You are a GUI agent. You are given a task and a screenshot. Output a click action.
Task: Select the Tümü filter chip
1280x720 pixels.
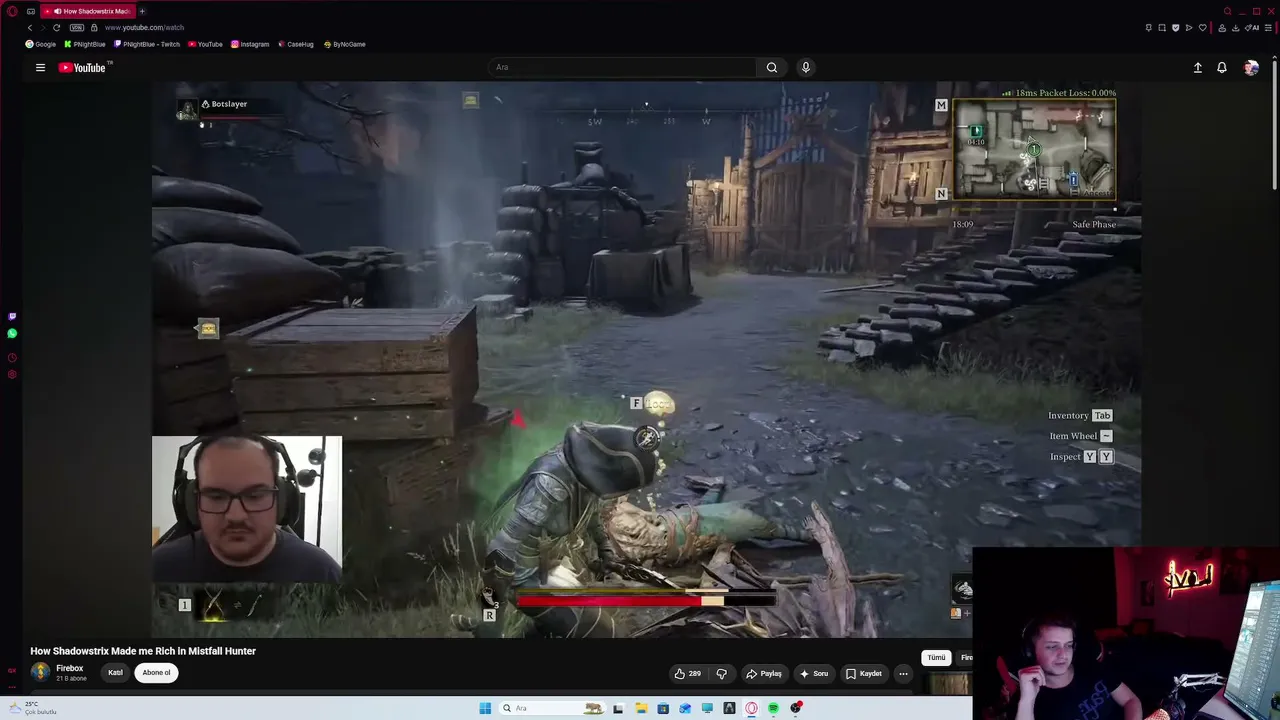click(x=936, y=658)
